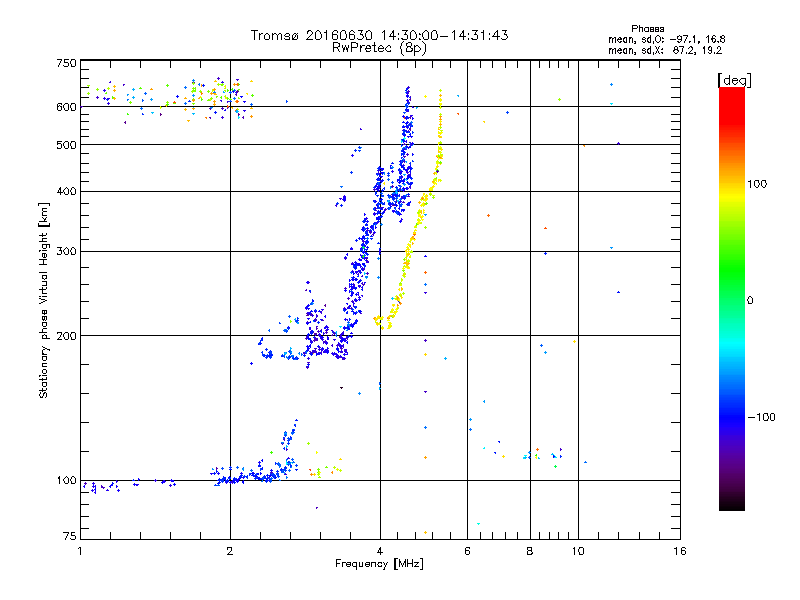Click the colorbar '0' tick label

tap(750, 300)
